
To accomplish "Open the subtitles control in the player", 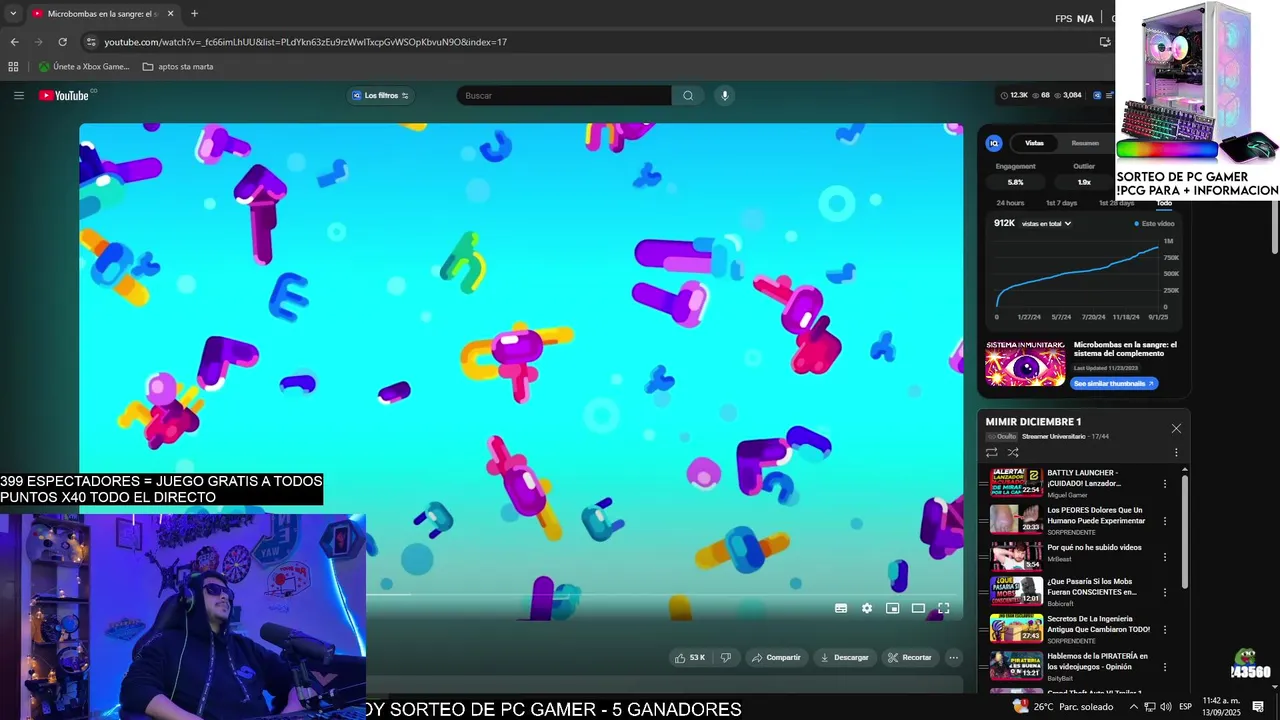I will pyautogui.click(x=841, y=608).
